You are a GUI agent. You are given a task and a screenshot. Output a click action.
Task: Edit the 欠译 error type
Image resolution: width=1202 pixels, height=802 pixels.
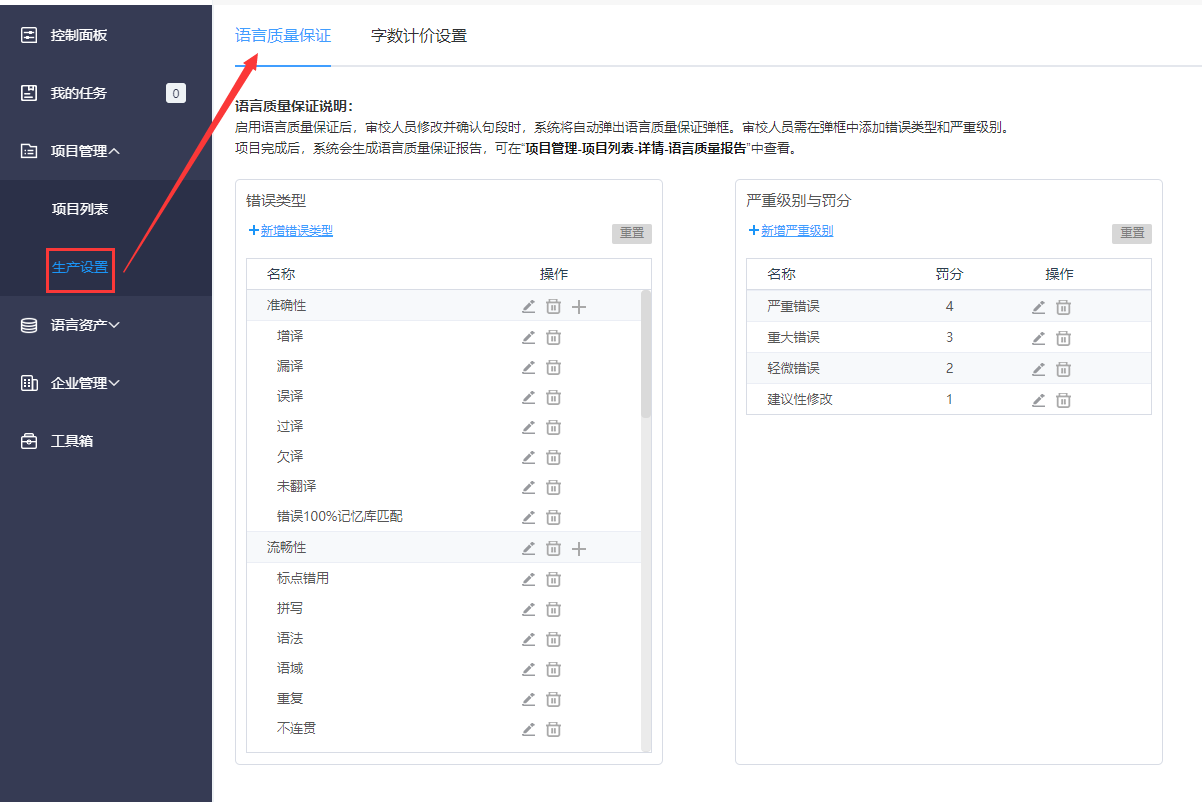pyautogui.click(x=529, y=457)
